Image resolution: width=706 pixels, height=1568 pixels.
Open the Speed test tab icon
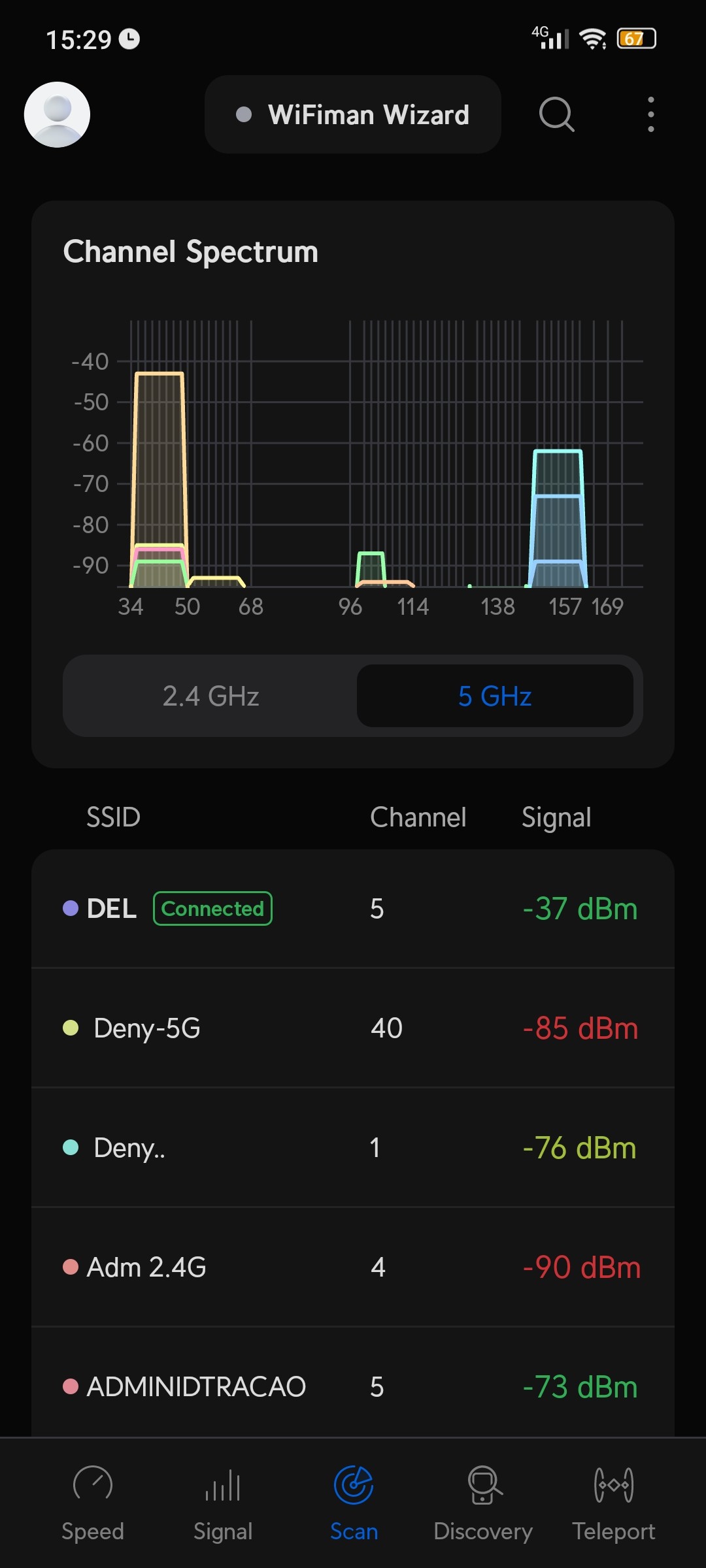coord(93,1484)
